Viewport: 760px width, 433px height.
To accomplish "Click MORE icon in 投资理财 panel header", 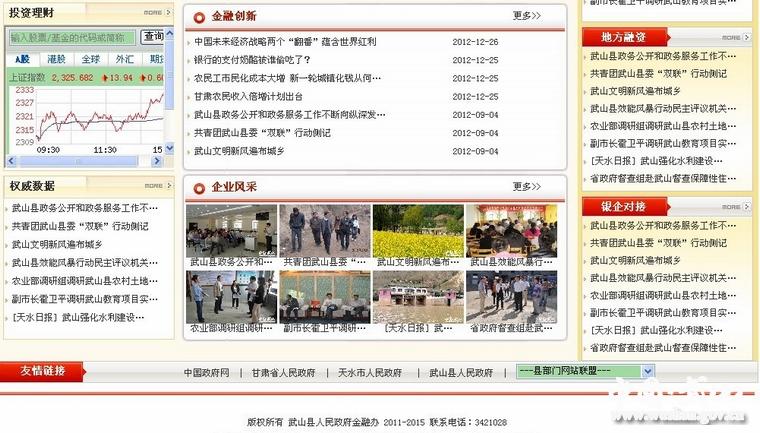I will click(x=152, y=13).
